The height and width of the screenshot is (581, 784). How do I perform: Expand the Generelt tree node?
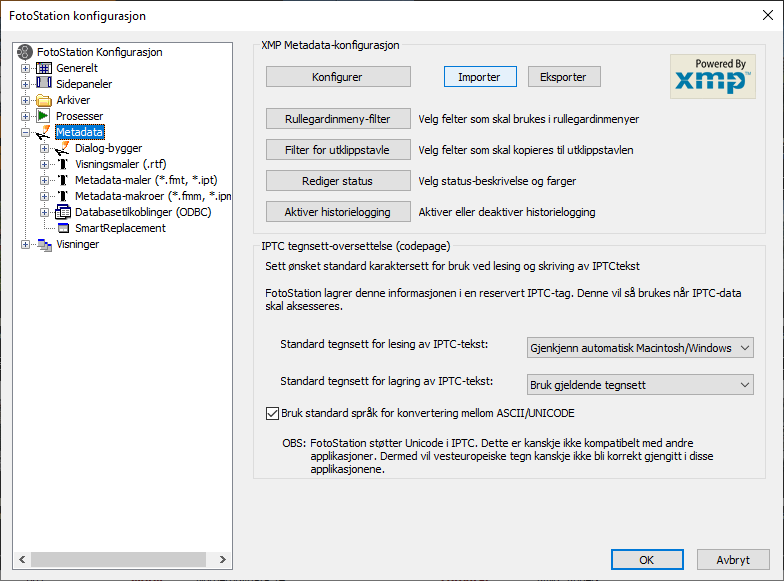26,68
